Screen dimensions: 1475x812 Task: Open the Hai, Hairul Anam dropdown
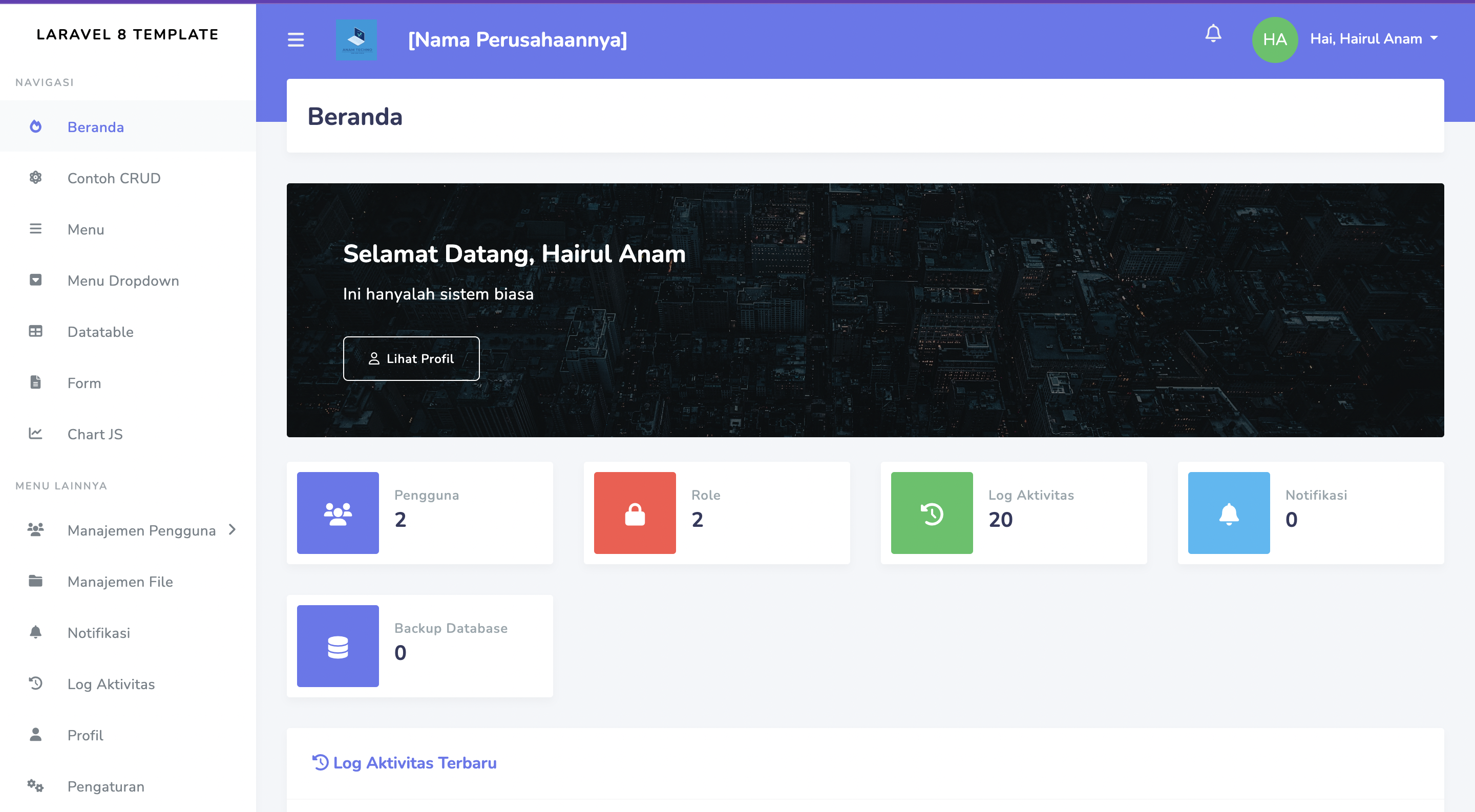[x=1373, y=39]
